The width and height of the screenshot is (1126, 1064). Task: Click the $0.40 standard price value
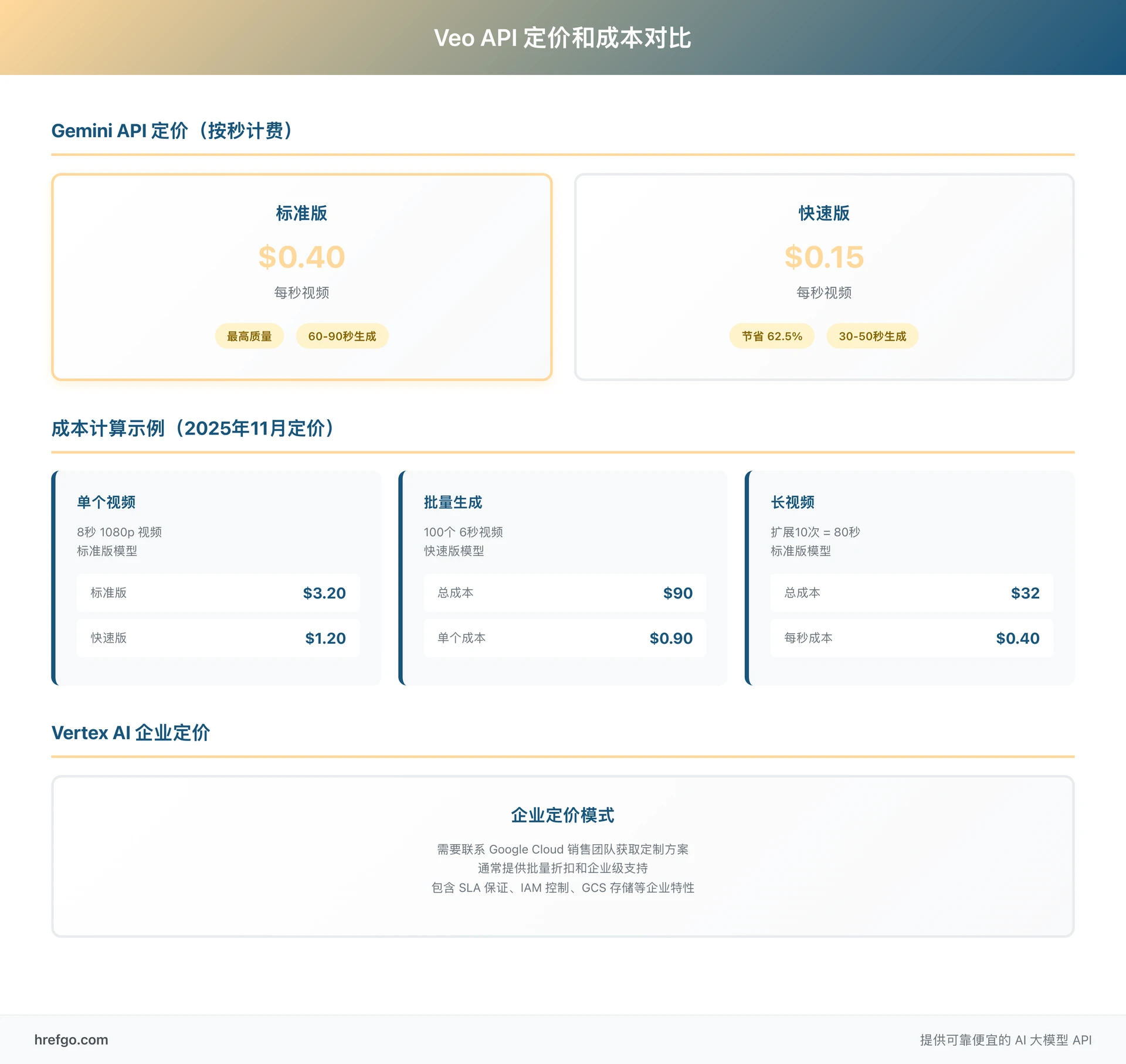(301, 256)
